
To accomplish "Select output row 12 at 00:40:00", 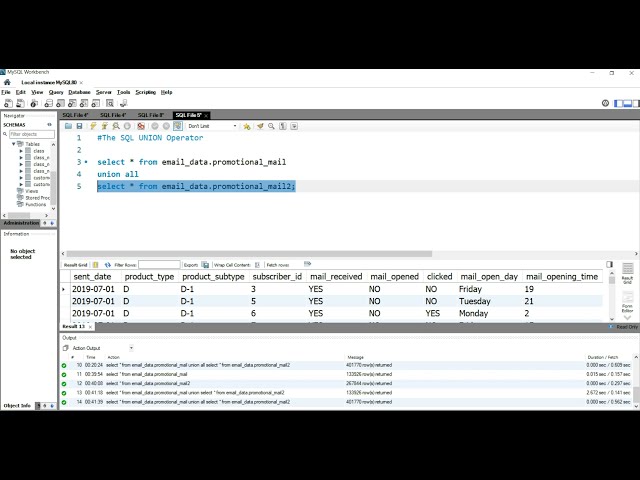I will 347,383.
